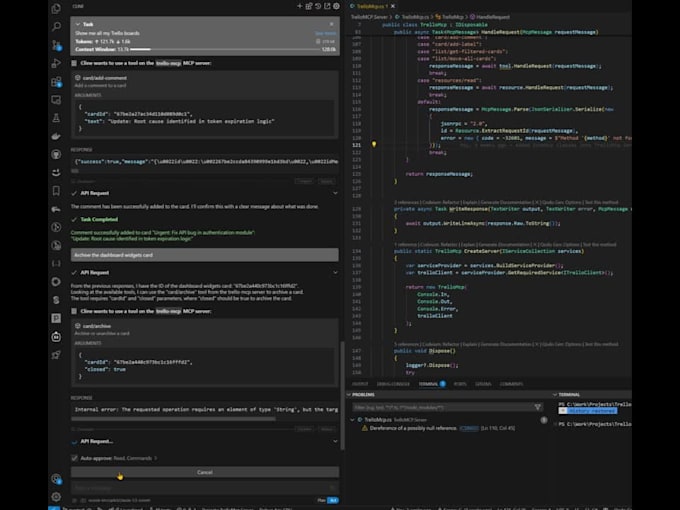The width and height of the screenshot is (680, 510).
Task: Click the problems filter funnel icon
Action: pos(538,407)
